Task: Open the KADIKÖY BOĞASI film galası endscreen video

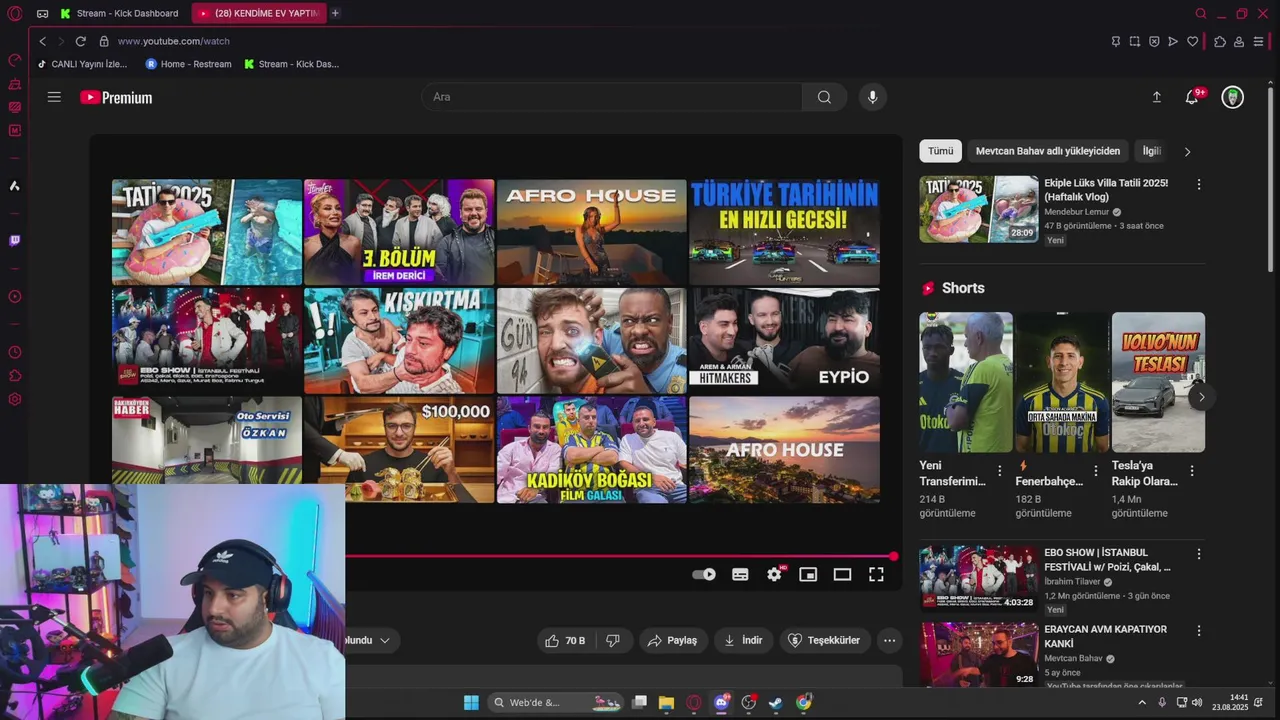Action: 591,449
